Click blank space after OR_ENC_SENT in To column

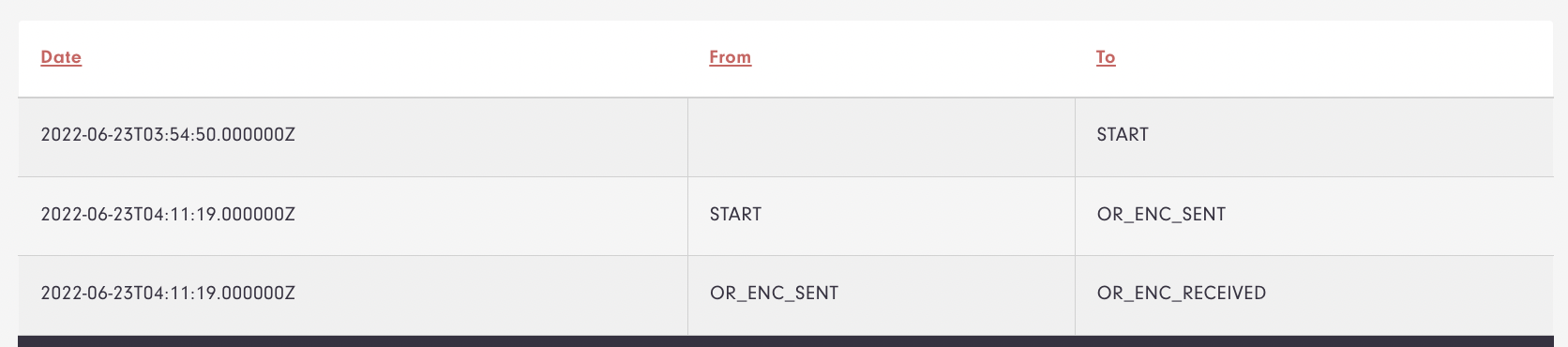[1390, 216]
